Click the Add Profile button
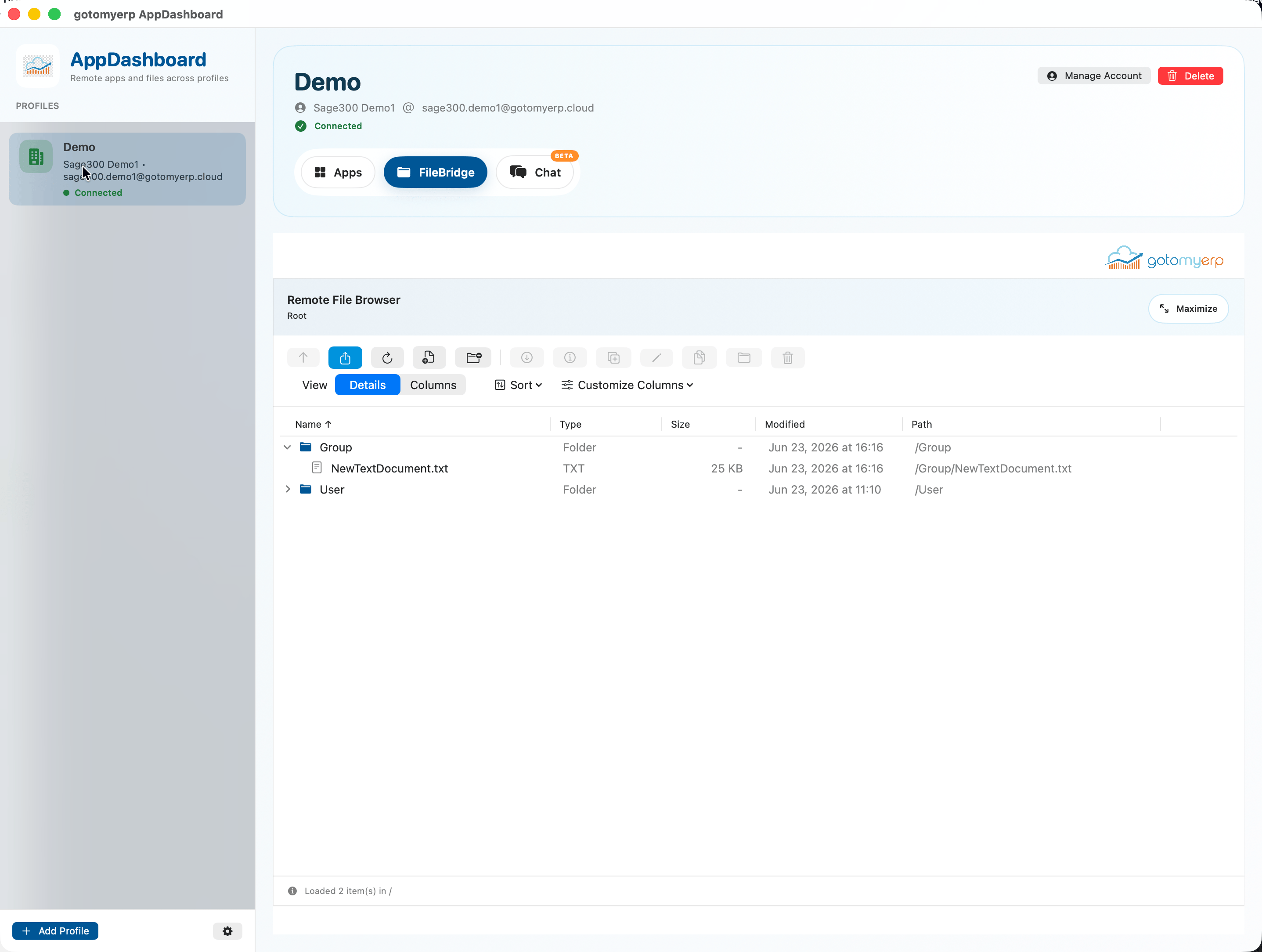1262x952 pixels. (55, 931)
